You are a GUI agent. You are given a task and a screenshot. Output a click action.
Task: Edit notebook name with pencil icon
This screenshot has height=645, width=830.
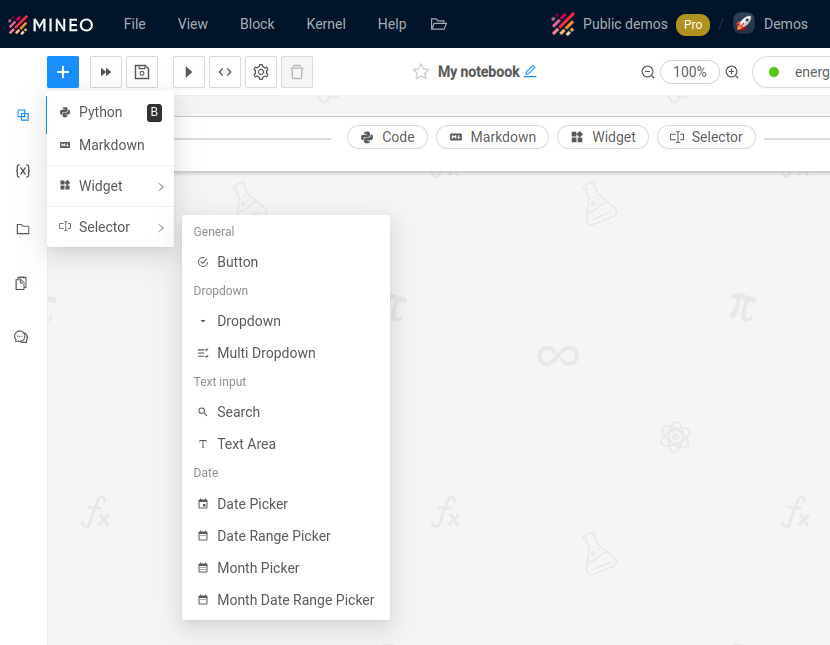[x=530, y=72]
